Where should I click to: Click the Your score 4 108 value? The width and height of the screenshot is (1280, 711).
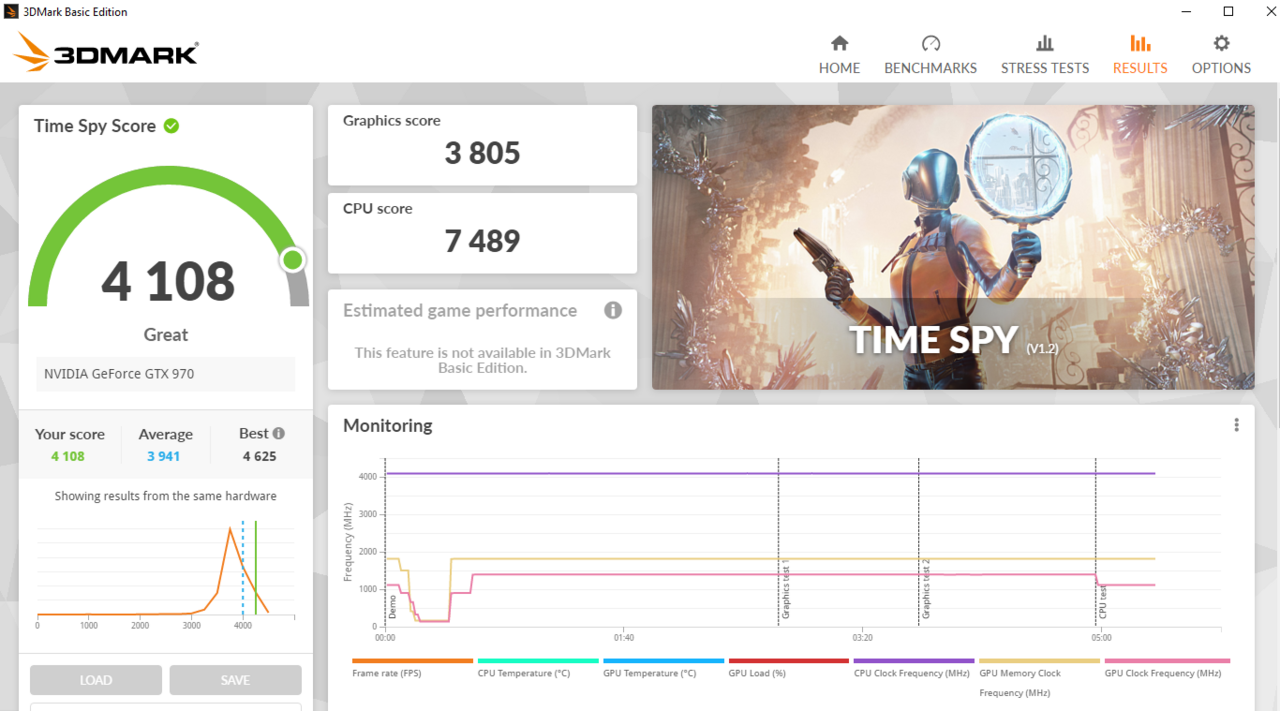click(x=68, y=456)
